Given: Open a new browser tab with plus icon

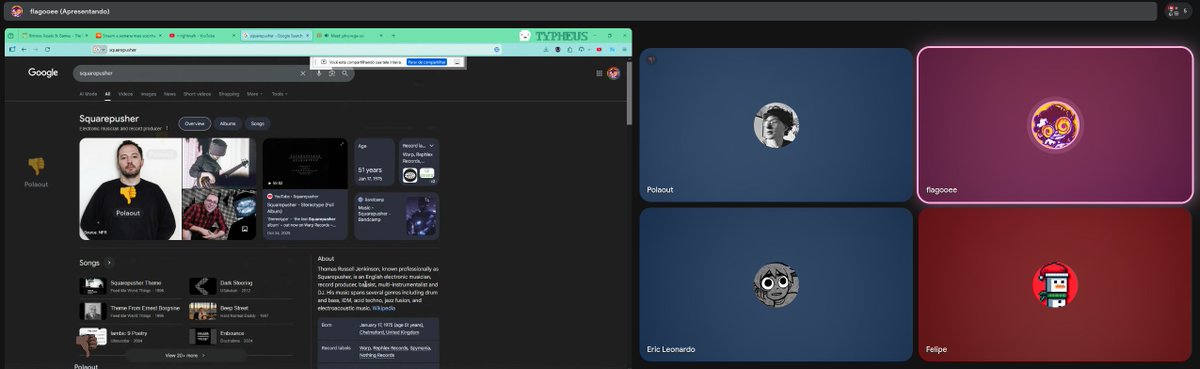Looking at the screenshot, I should 393,35.
